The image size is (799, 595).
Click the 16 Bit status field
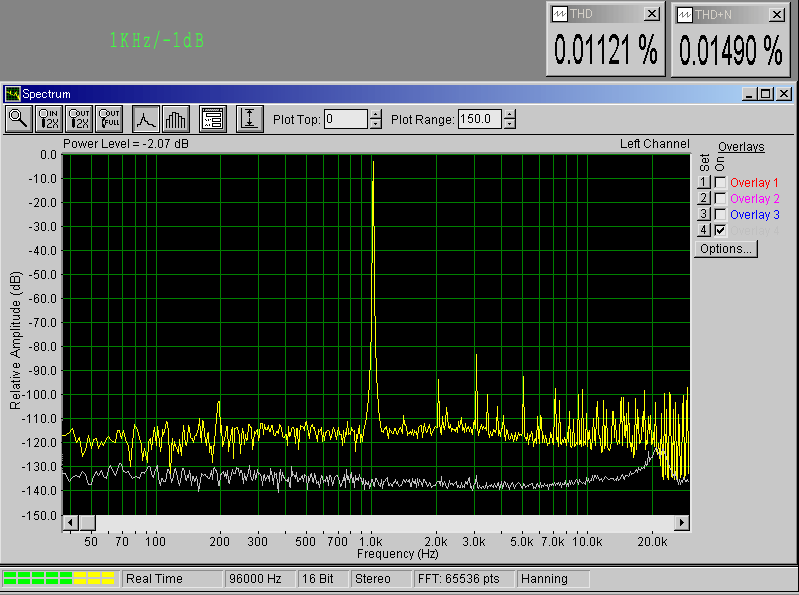323,579
